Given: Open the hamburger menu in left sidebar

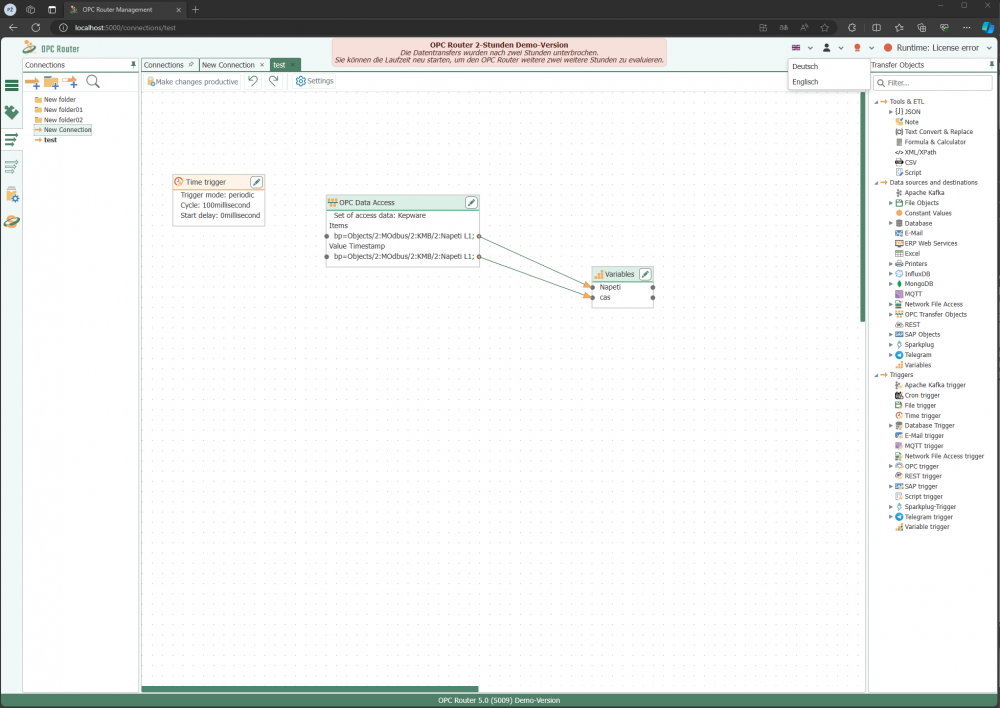Looking at the screenshot, I should pos(11,85).
